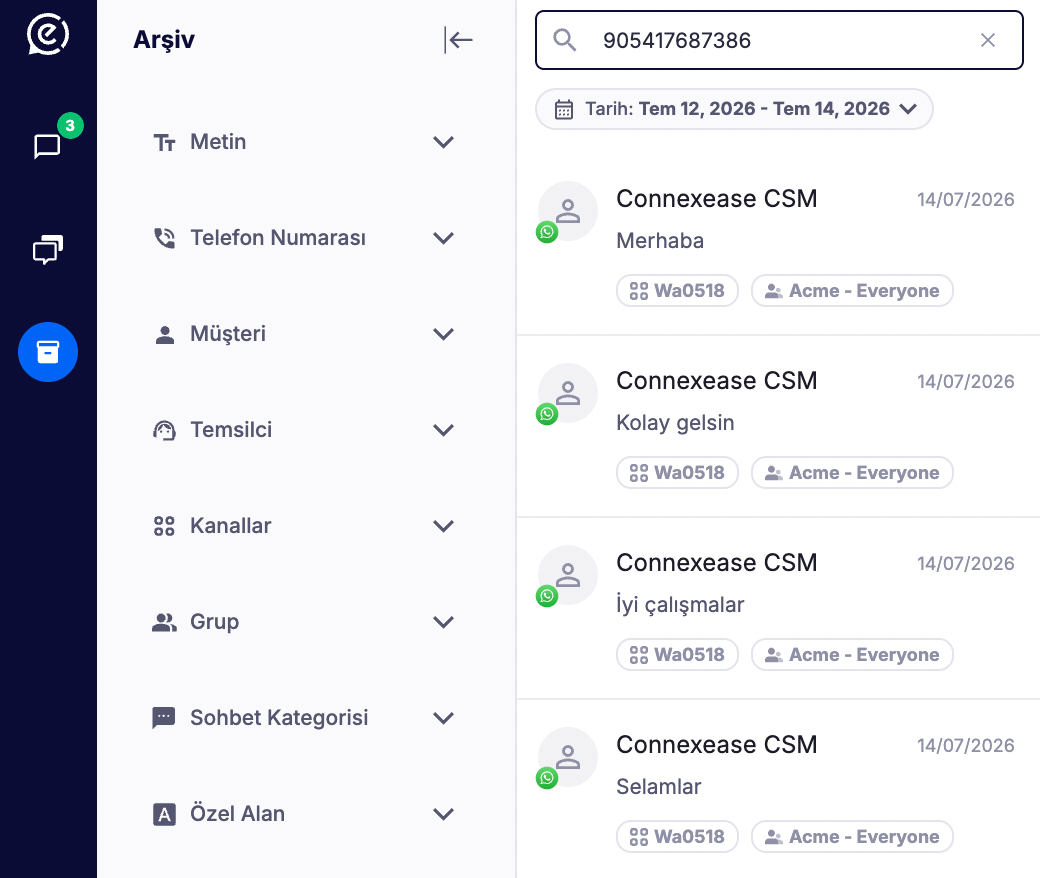Open the Connexease logo home
This screenshot has width=1040, height=878.
(48, 34)
